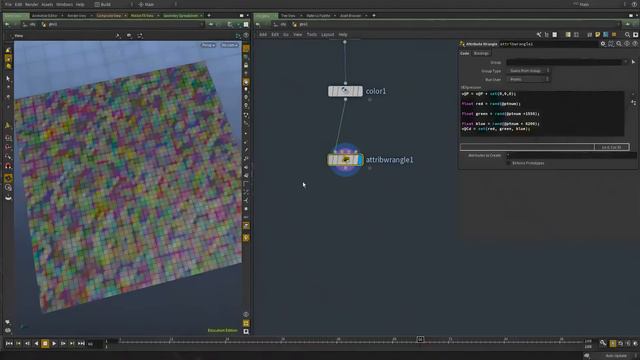Toggle display flag on attribwrangle1 node
The width and height of the screenshot is (640, 360).
[x=360, y=160]
